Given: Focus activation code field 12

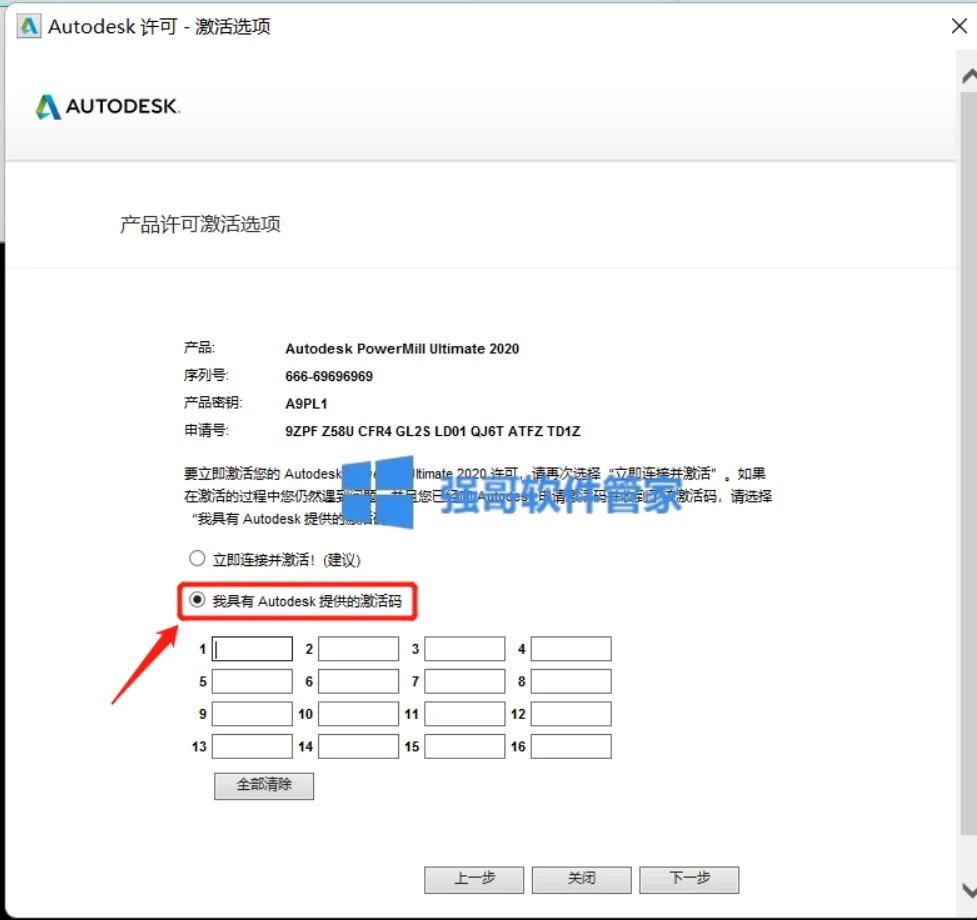Looking at the screenshot, I should pyautogui.click(x=571, y=714).
